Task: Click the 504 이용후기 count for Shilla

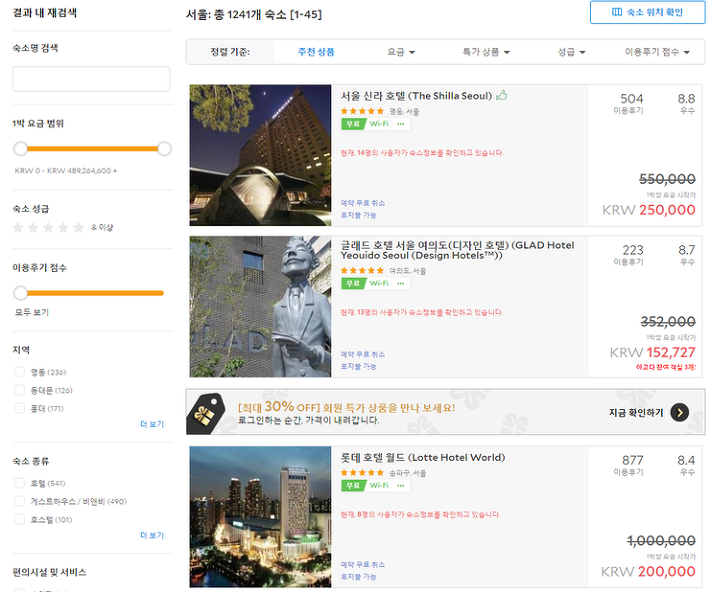Action: point(630,103)
